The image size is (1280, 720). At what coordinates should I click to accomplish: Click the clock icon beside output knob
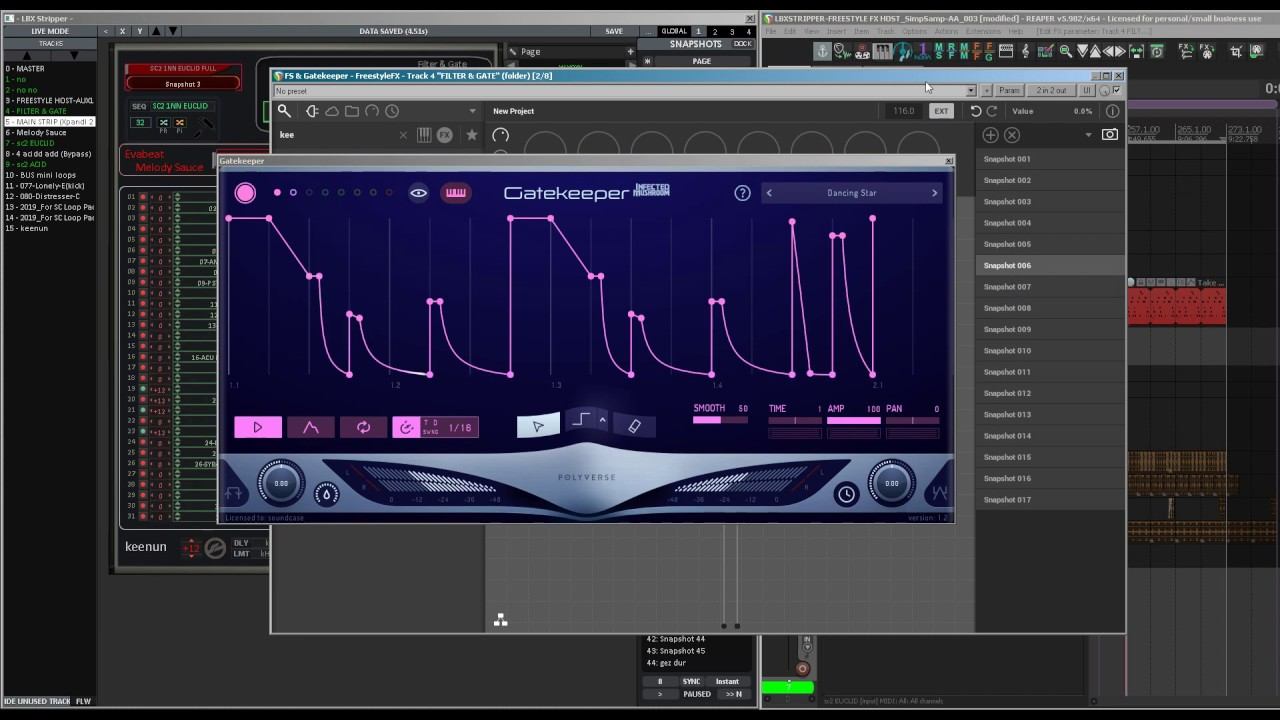coord(846,493)
